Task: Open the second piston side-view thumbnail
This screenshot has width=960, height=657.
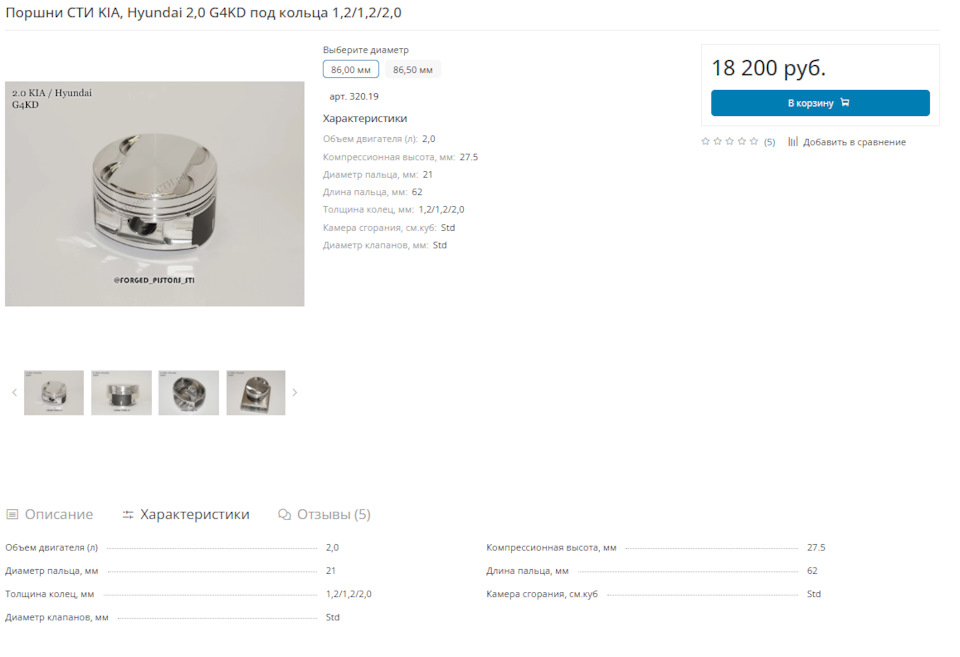Action: tap(121, 392)
